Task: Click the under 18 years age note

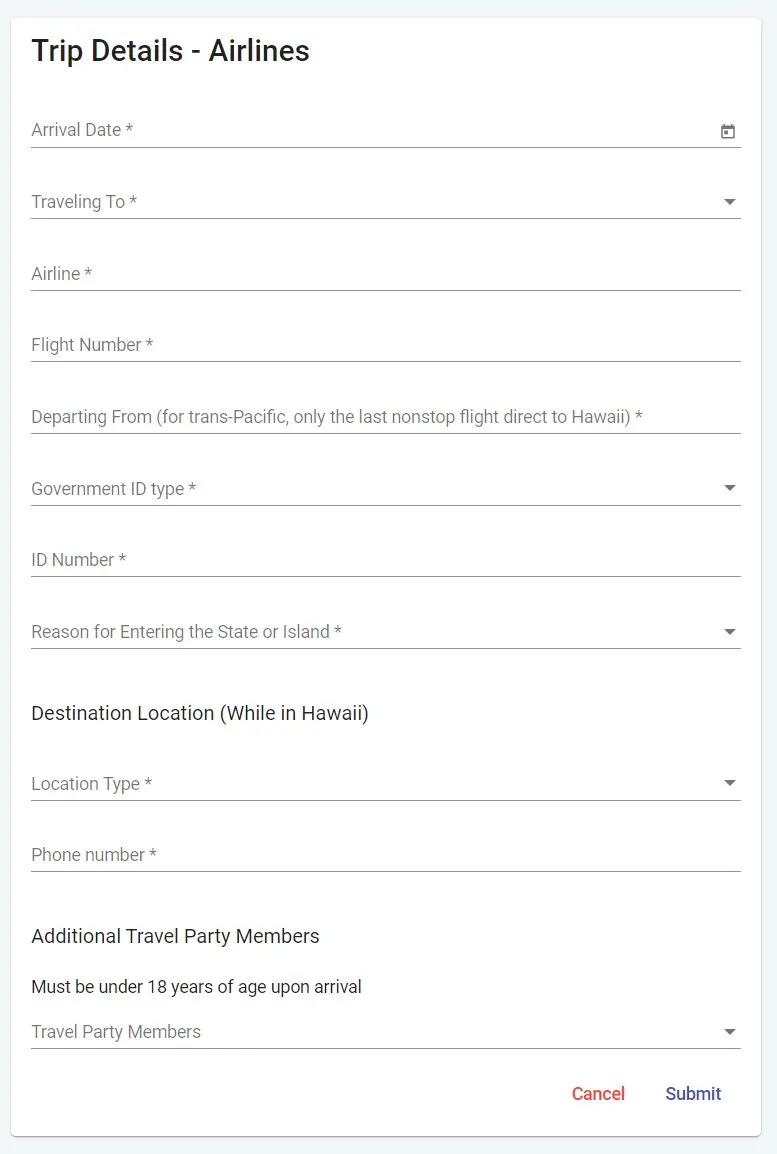Action: pos(196,987)
